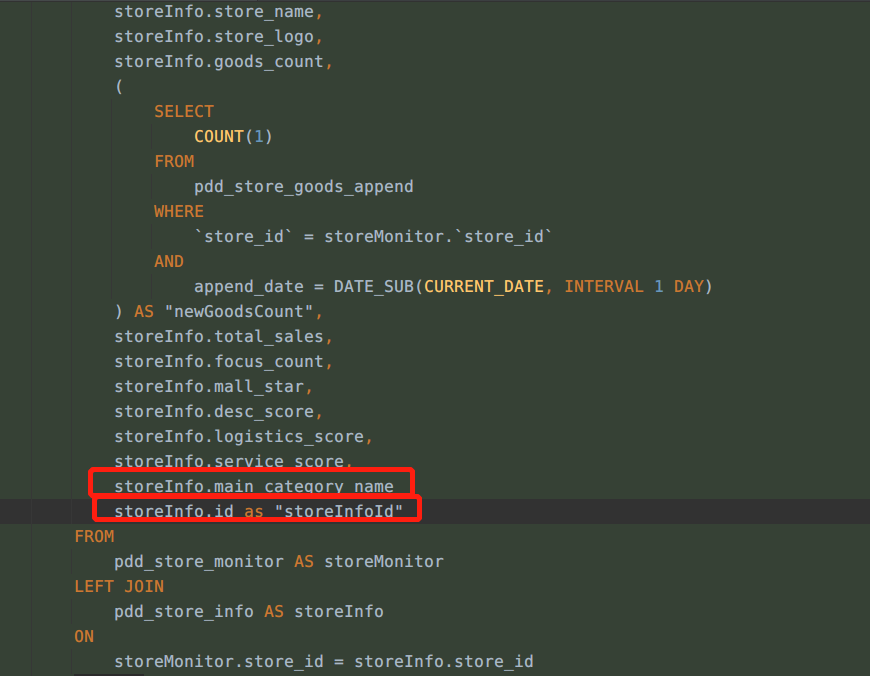Click pdd_store_info table name
The image size is (870, 676).
pyautogui.click(x=184, y=611)
